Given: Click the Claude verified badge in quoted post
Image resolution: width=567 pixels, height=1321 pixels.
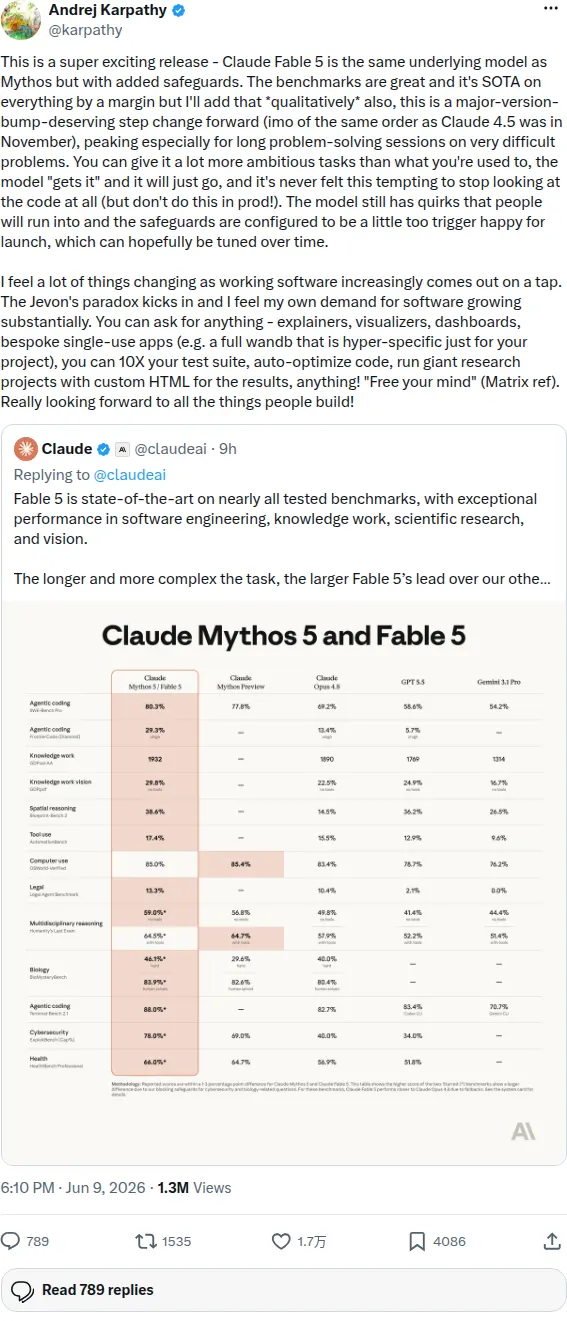Looking at the screenshot, I should point(103,449).
